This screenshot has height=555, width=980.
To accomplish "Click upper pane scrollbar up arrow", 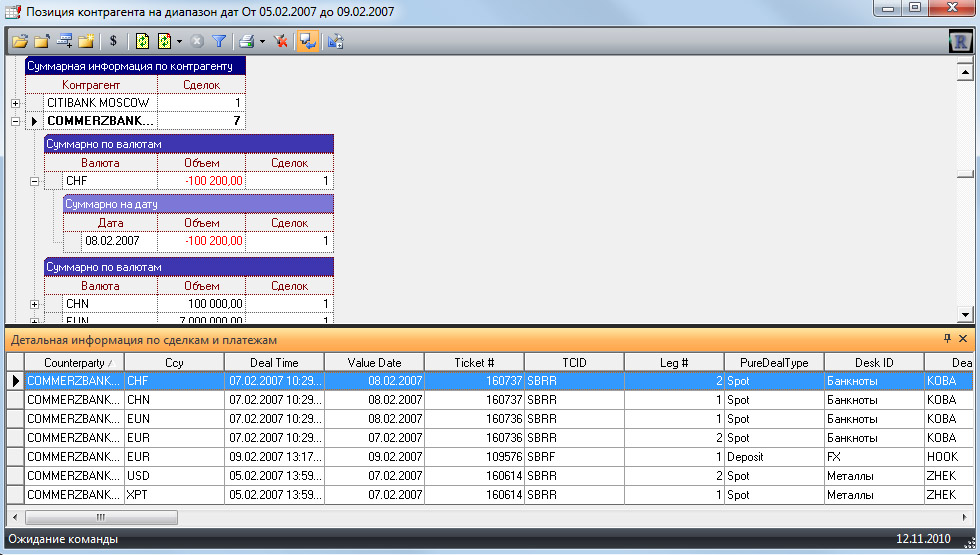I will coord(965,72).
